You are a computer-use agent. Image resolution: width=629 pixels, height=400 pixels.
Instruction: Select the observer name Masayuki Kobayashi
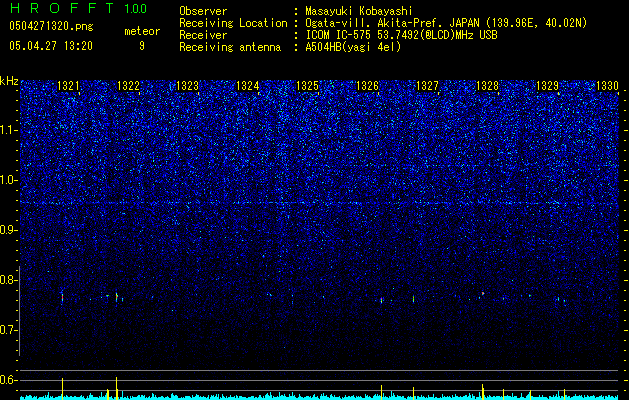tap(359, 11)
